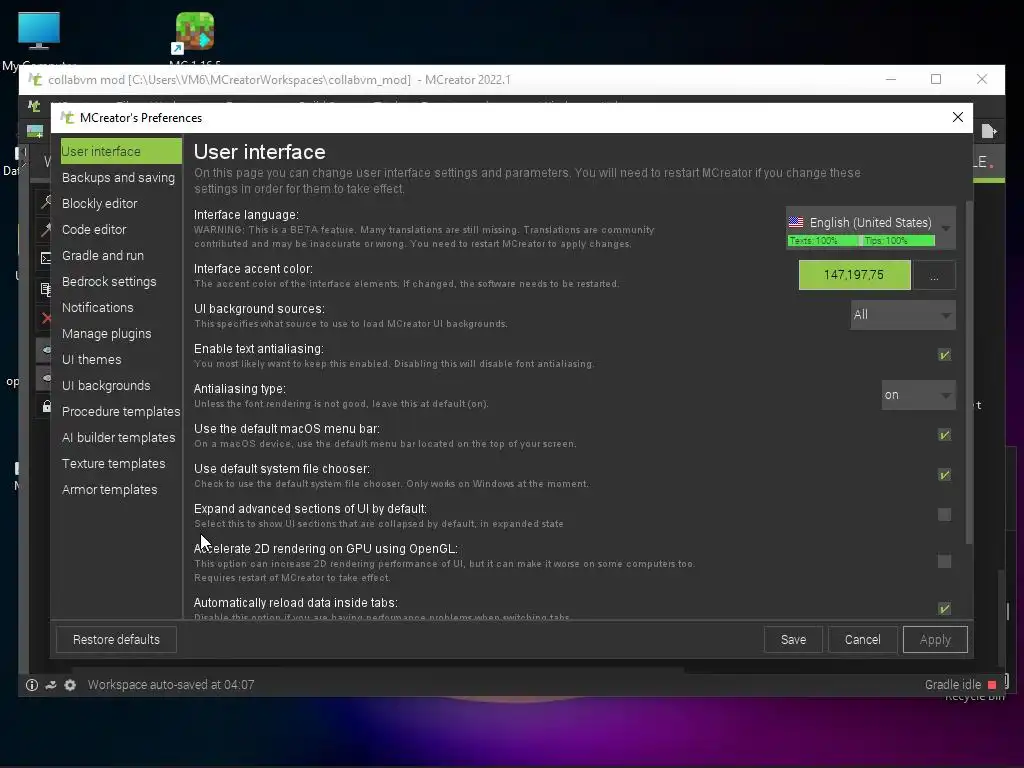Click MCreator logo icon in main menu bar
This screenshot has width=1024, height=768.
[x=34, y=105]
